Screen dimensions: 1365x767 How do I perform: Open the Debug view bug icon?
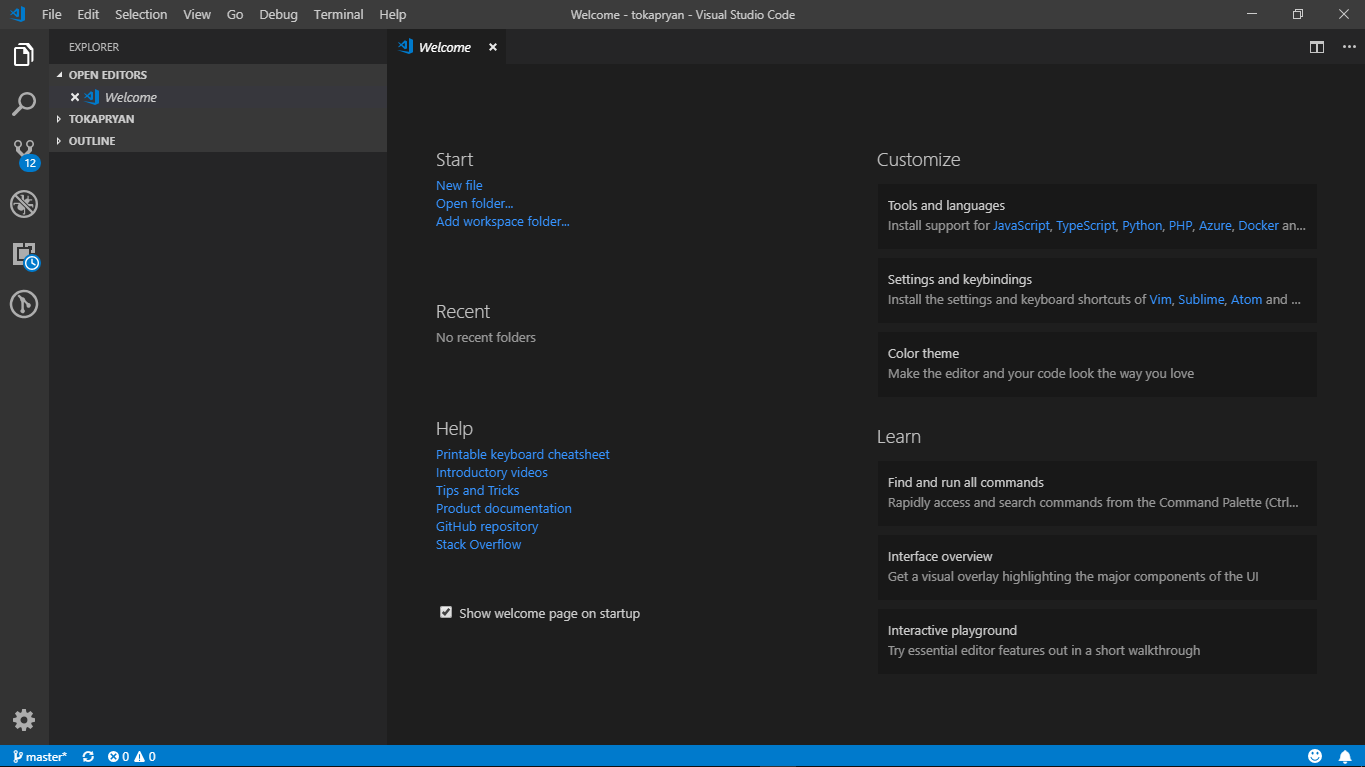click(24, 204)
